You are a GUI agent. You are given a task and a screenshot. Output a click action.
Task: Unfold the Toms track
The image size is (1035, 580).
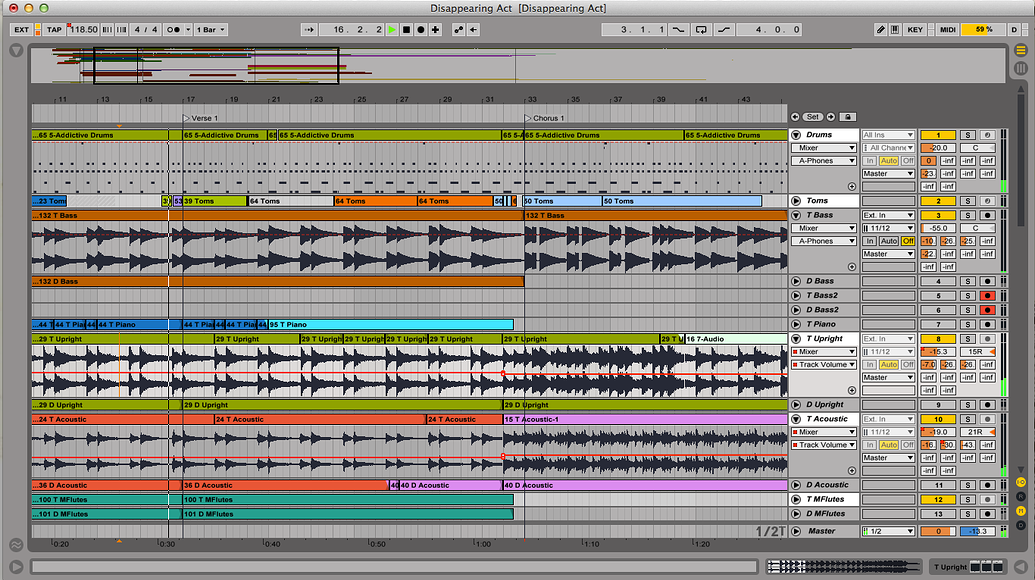(x=796, y=201)
